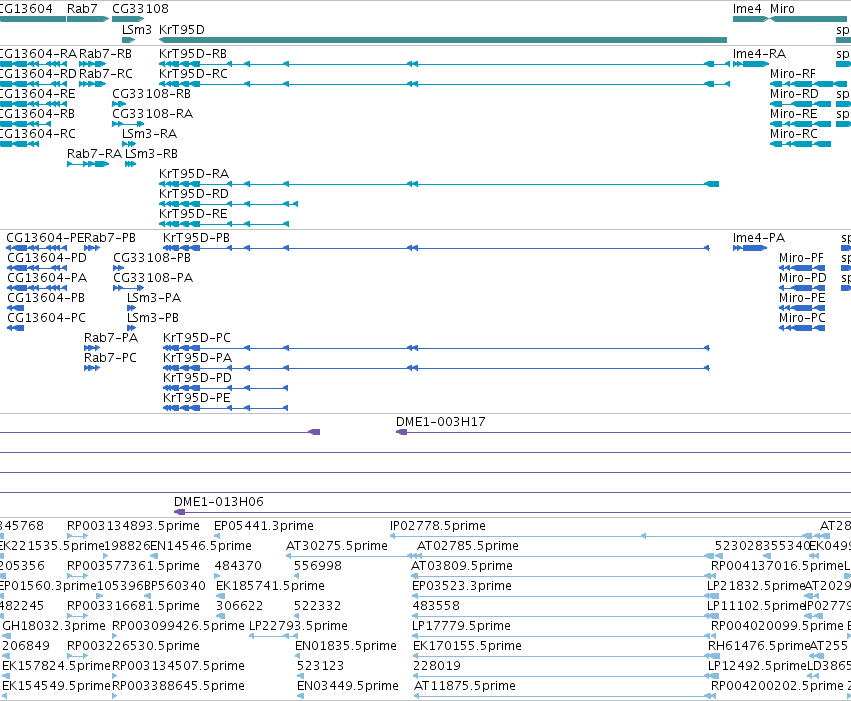Select the Ime4 gene label
Viewport: 851px width, 701px height.
click(747, 9)
